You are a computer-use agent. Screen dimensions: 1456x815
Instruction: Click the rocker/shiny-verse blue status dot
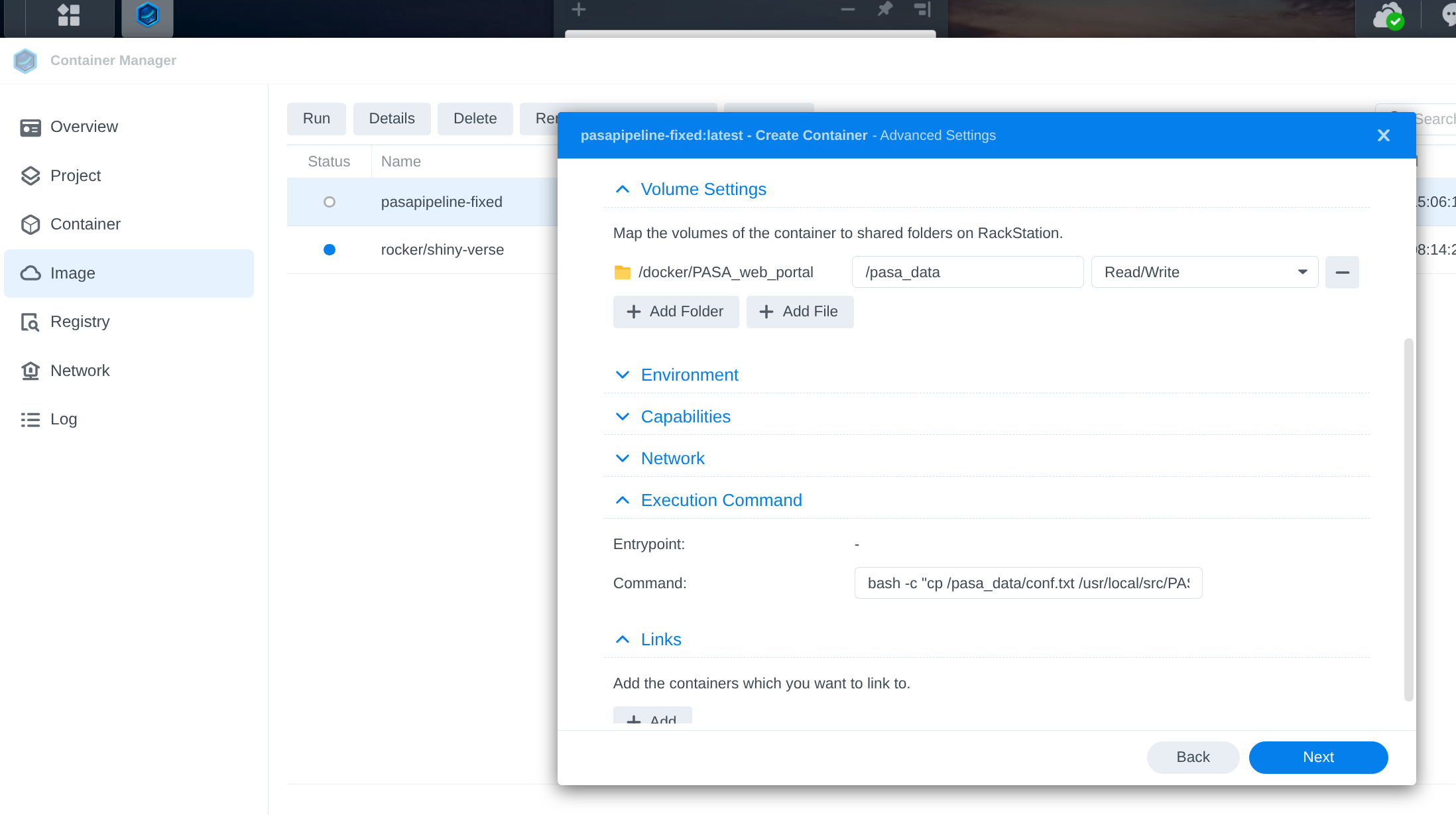click(x=330, y=250)
